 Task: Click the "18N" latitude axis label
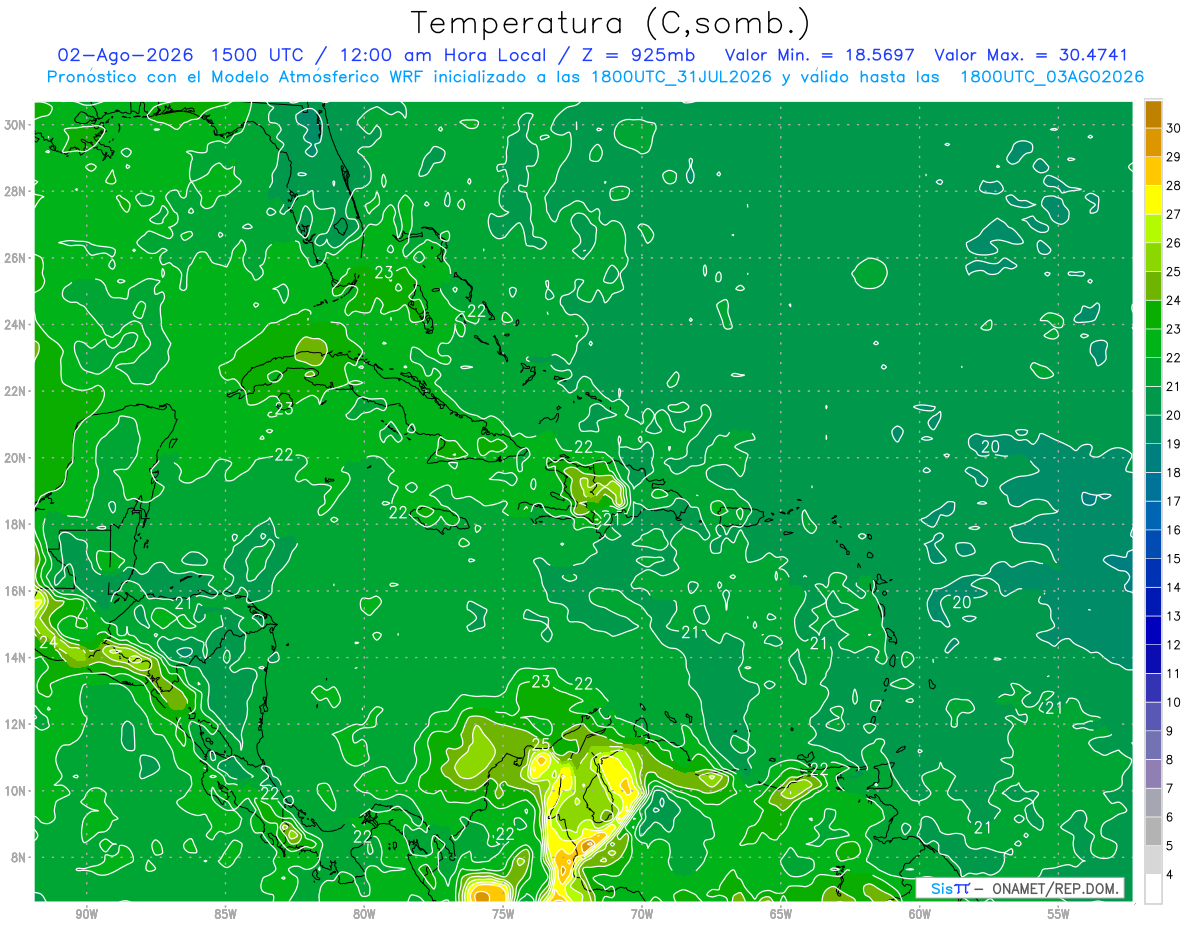tap(15, 524)
